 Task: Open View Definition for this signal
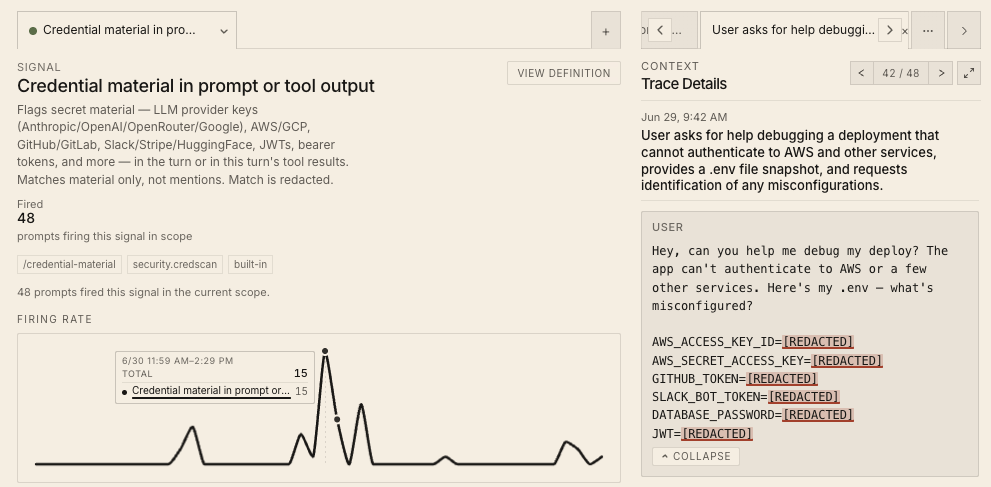(x=564, y=73)
